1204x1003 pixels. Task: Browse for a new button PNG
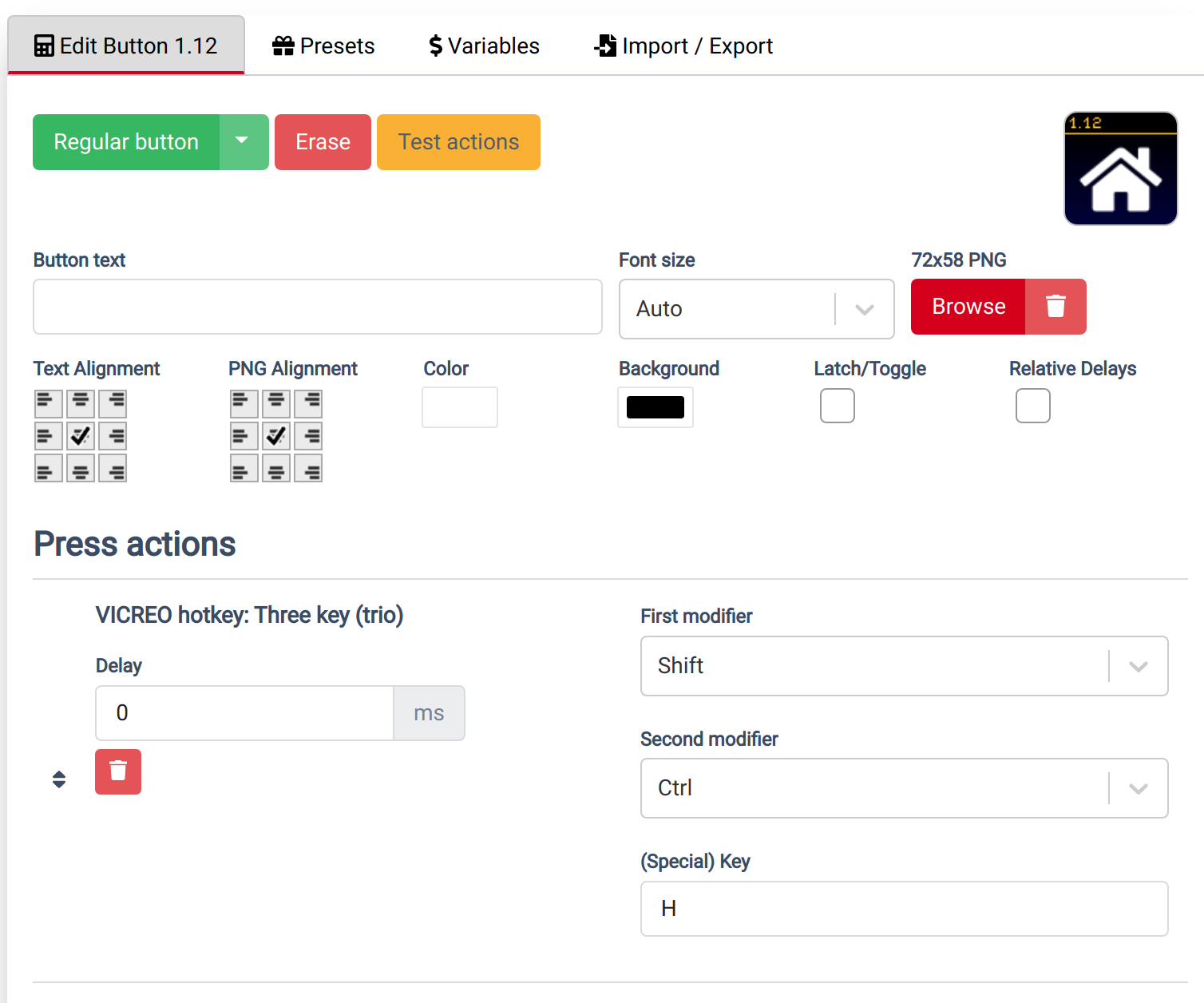pos(968,307)
